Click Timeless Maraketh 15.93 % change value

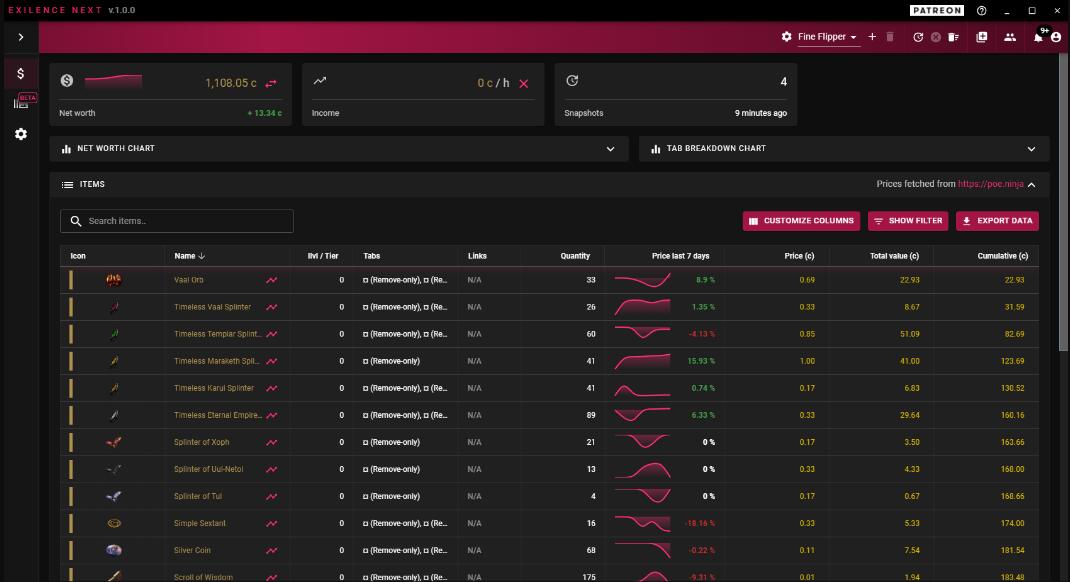[x=702, y=361]
